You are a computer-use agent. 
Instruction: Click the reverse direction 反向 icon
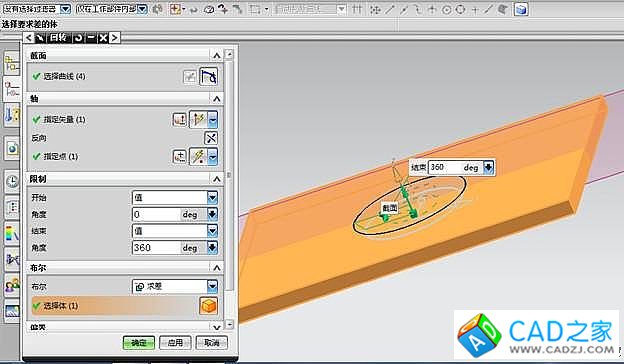click(x=211, y=138)
